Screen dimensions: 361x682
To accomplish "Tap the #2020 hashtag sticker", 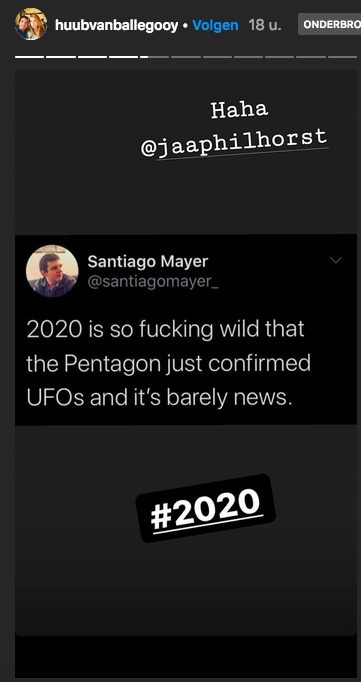I will [206, 508].
